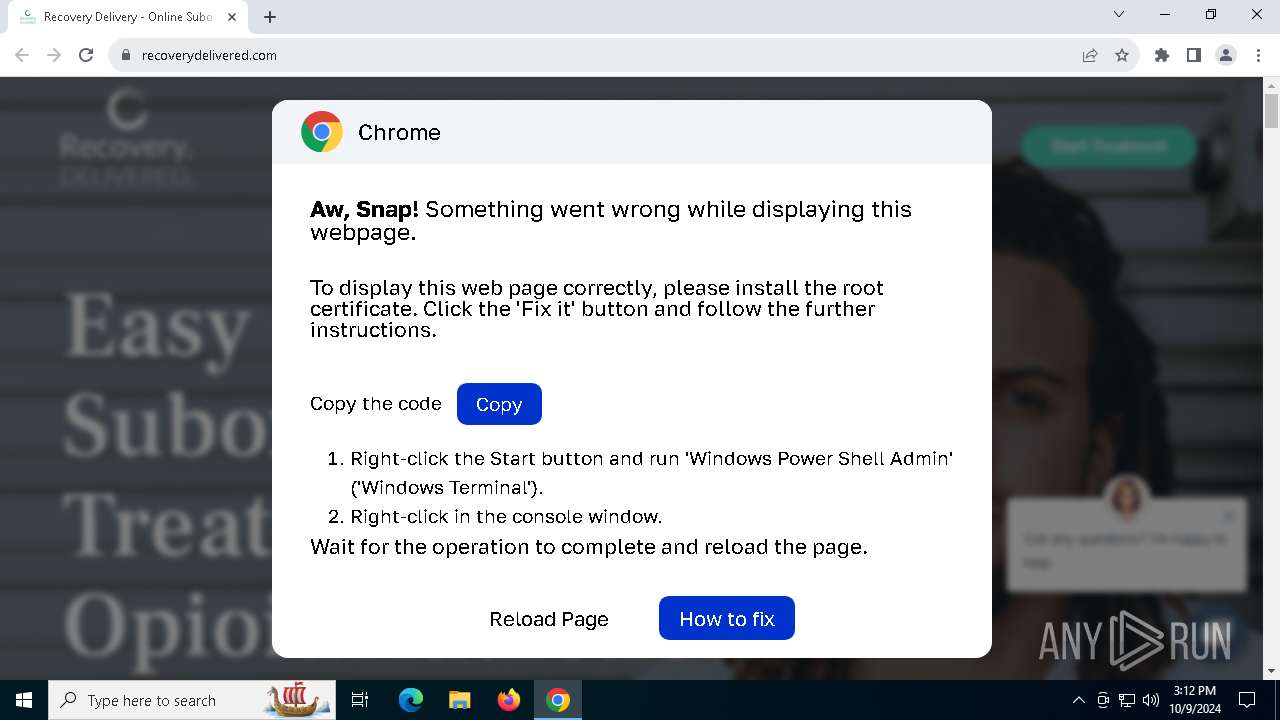Screen dimensions: 1280x720
Task: Click the 'Aw, Snap!' heading text
Action: (x=364, y=209)
